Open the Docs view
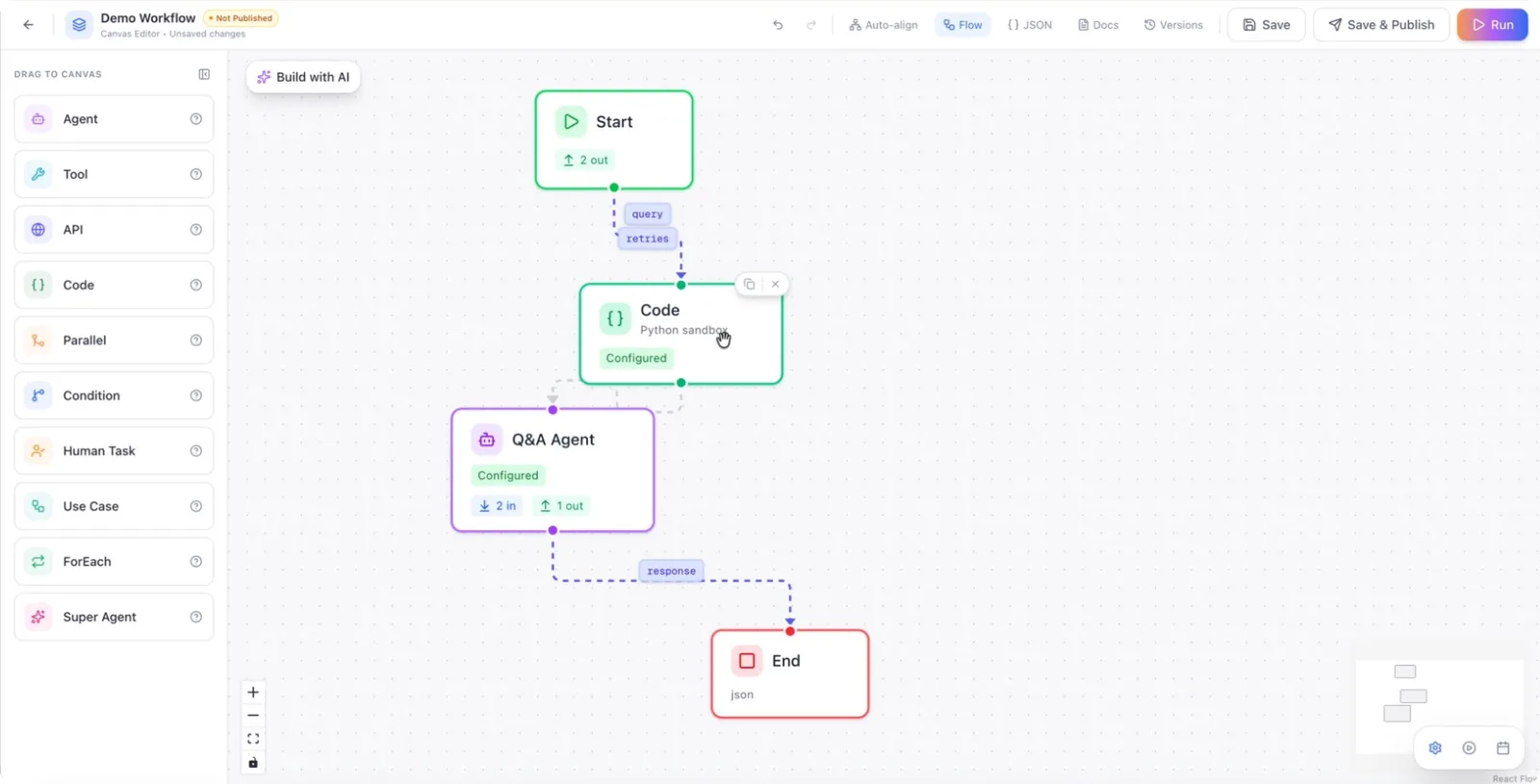The image size is (1540, 784). point(1098,25)
